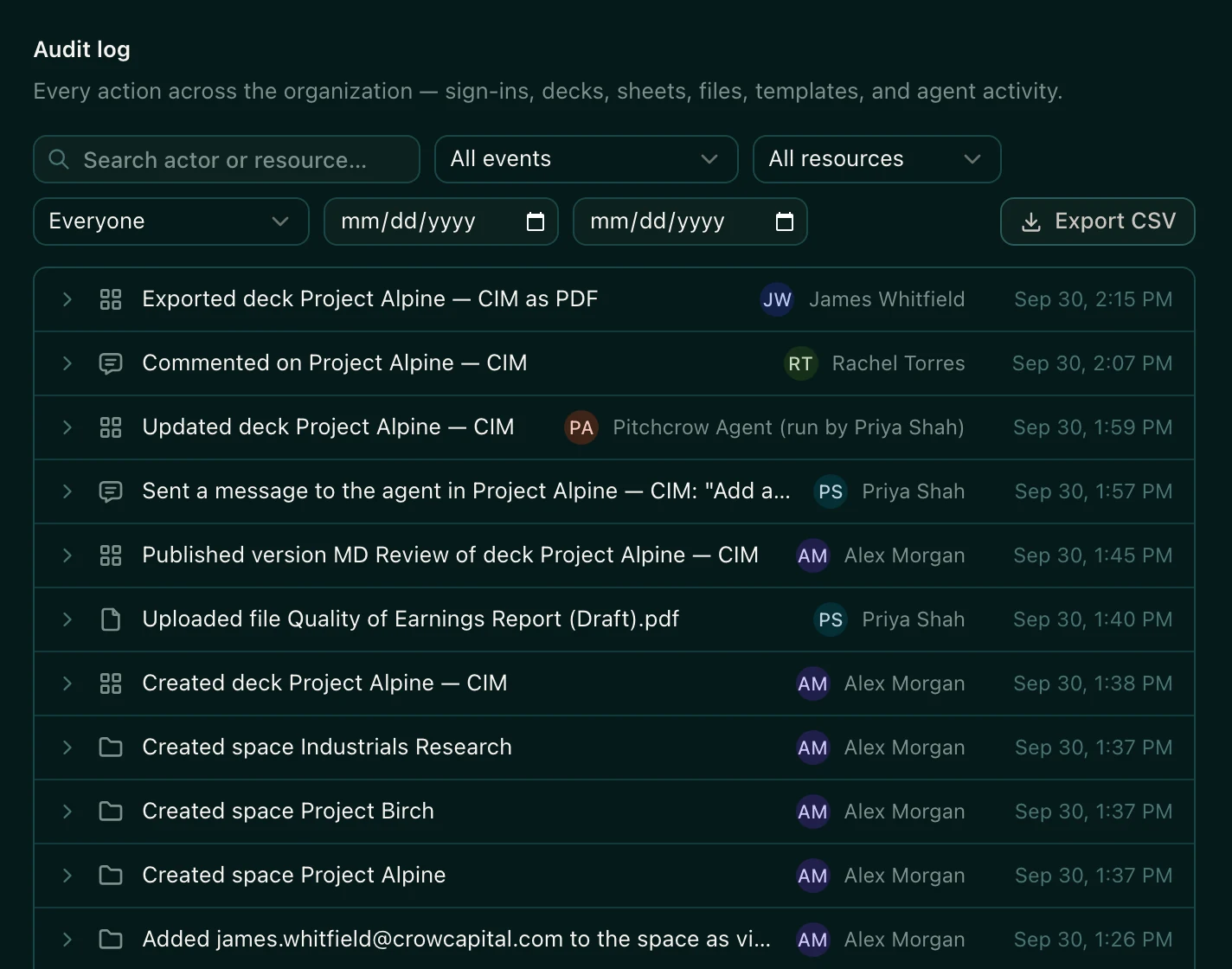Click the first mm/dd/yyyy start date field

[440, 221]
